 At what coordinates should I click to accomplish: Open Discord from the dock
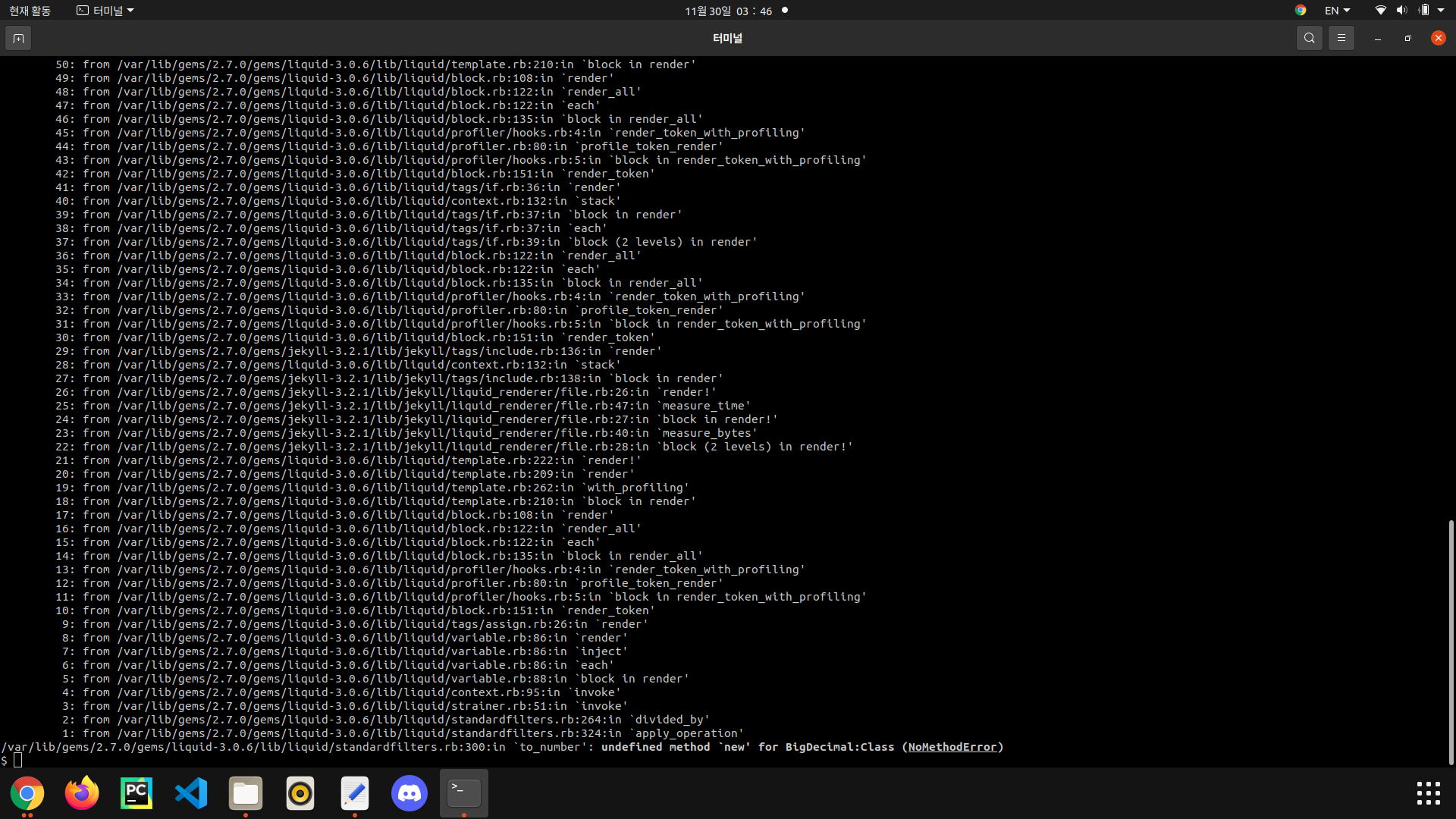coord(409,794)
